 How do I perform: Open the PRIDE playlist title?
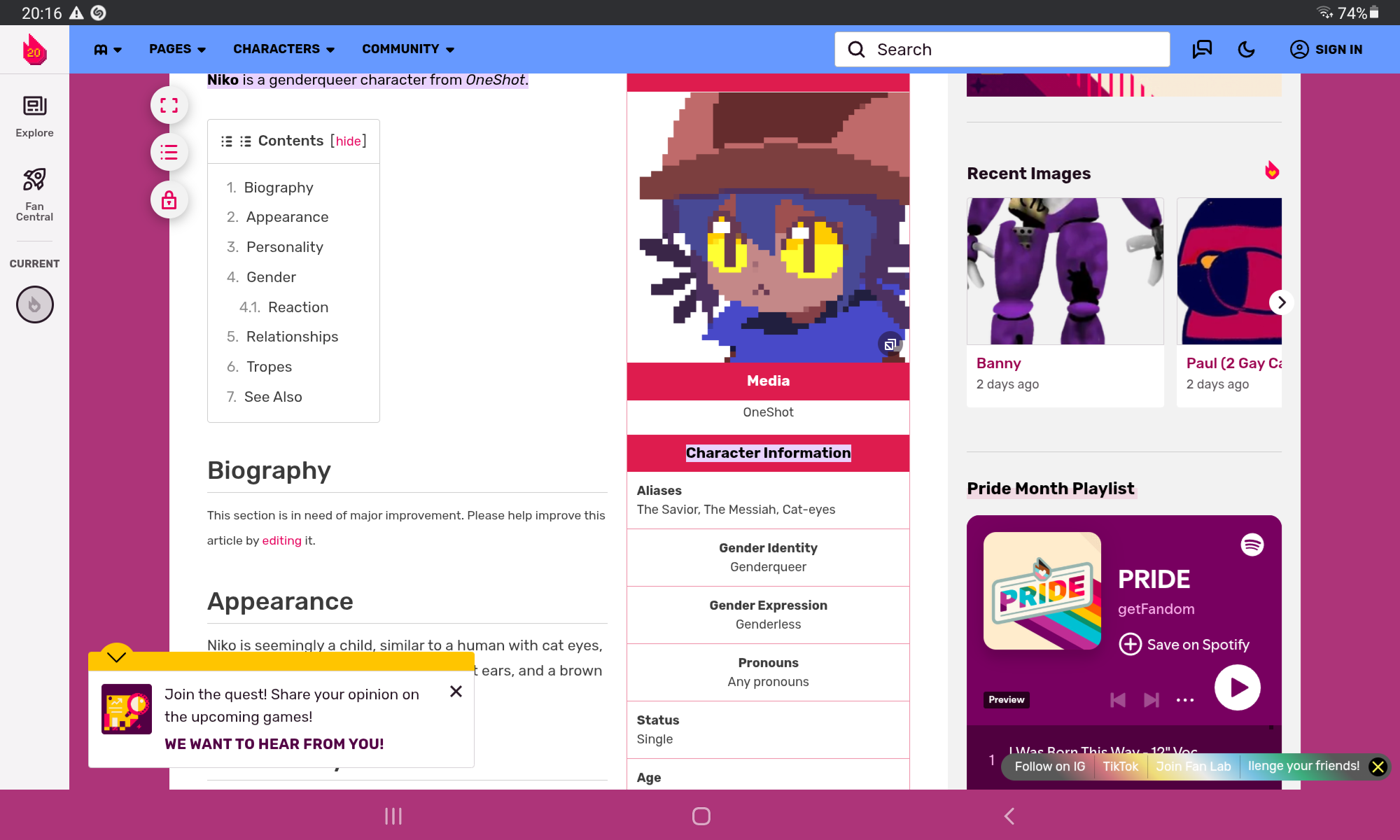pos(1154,580)
